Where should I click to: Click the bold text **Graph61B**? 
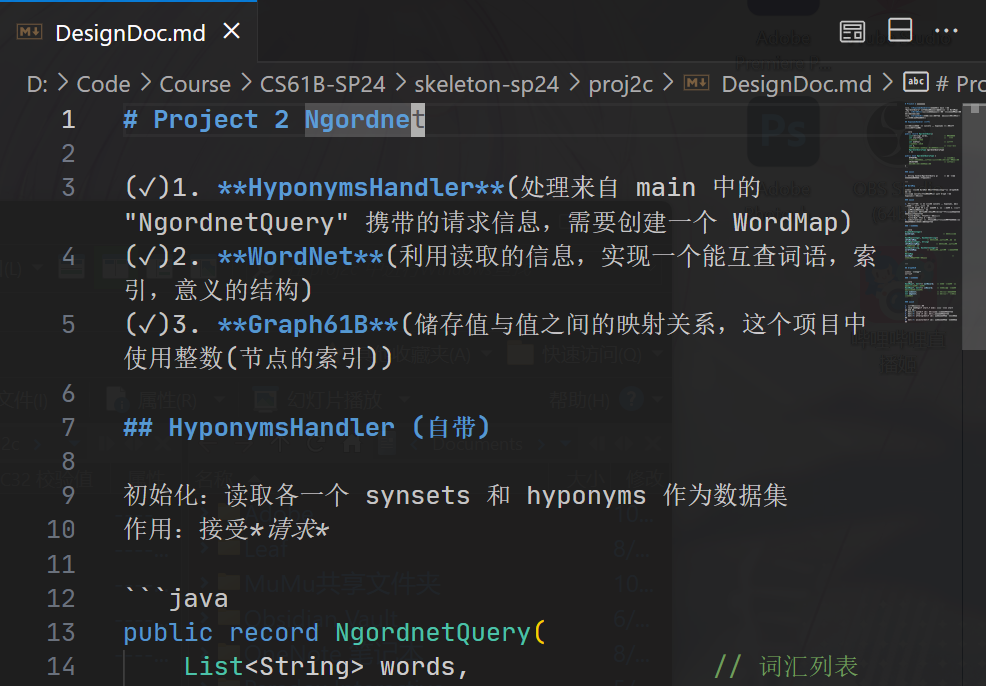coord(307,325)
